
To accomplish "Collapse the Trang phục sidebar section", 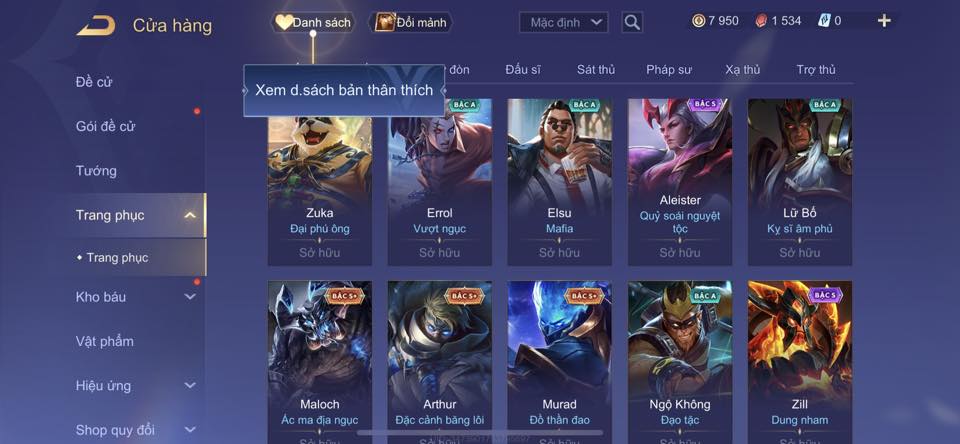I will tap(190, 215).
